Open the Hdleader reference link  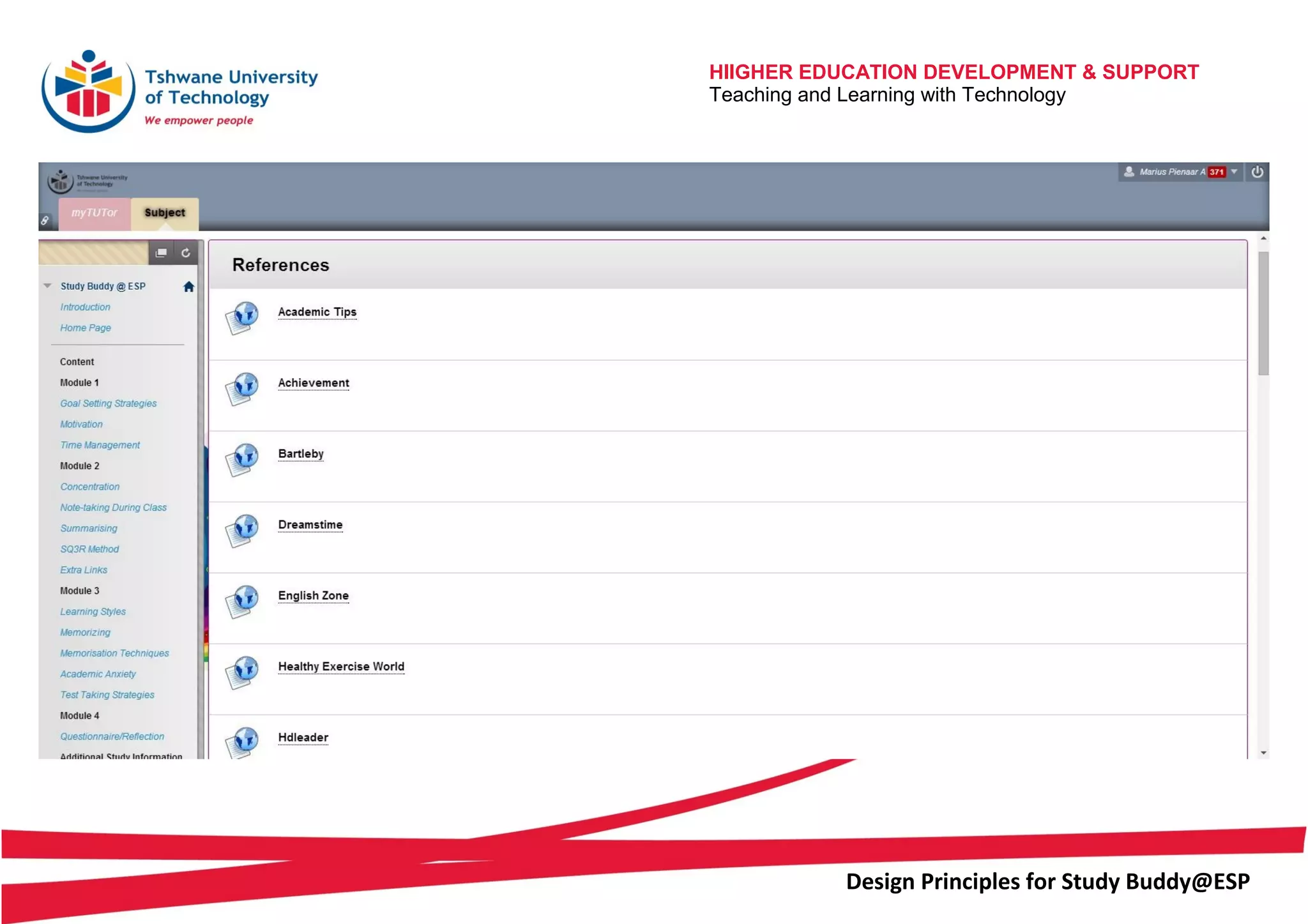pyautogui.click(x=303, y=738)
